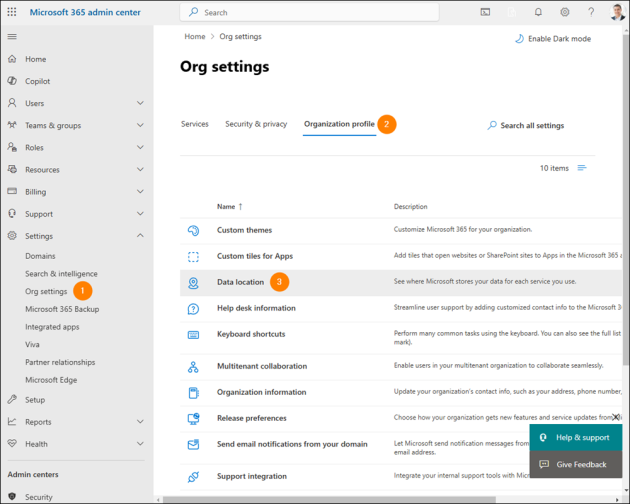This screenshot has width=630, height=504.
Task: Select Org settings in sidebar
Action: (x=46, y=291)
